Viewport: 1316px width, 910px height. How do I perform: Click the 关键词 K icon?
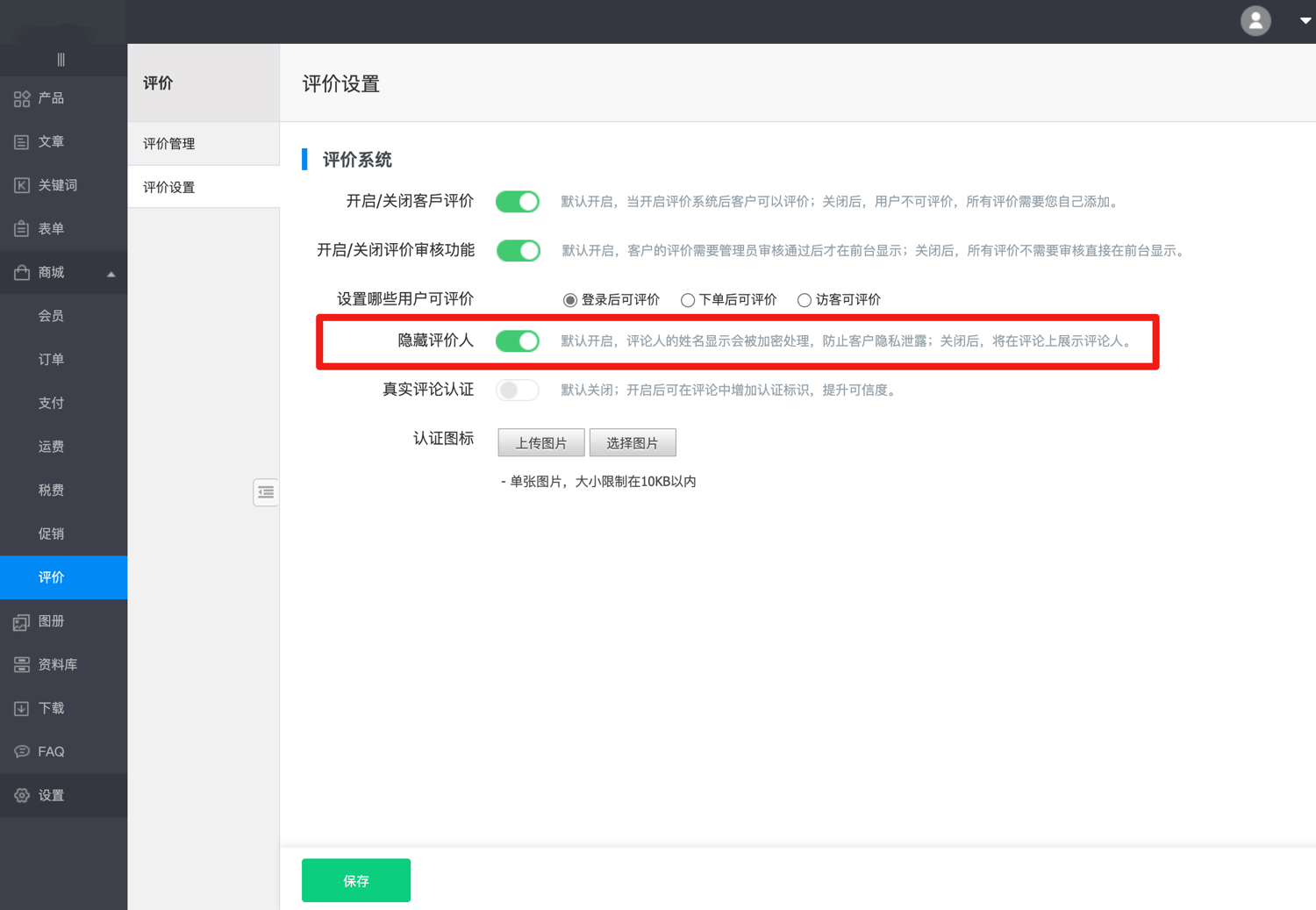22,185
